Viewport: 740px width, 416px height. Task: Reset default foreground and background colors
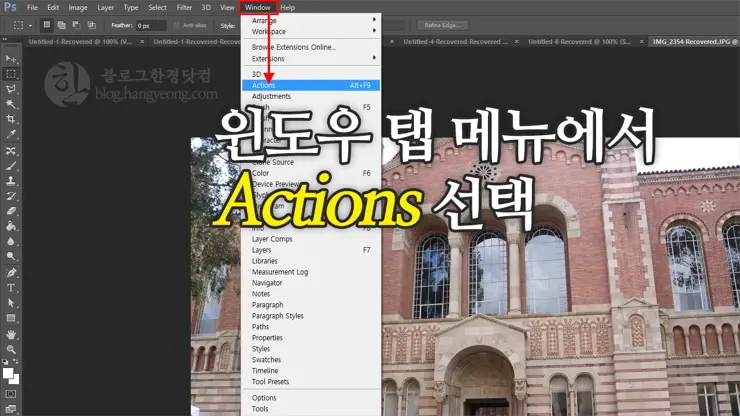click(x=5, y=361)
